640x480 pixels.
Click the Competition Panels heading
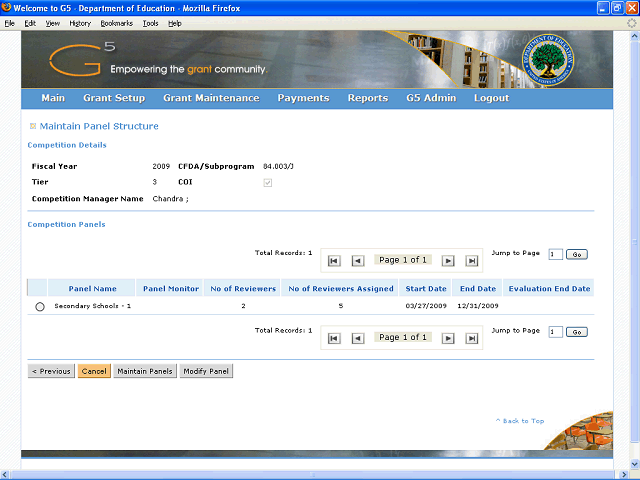[x=66, y=224]
